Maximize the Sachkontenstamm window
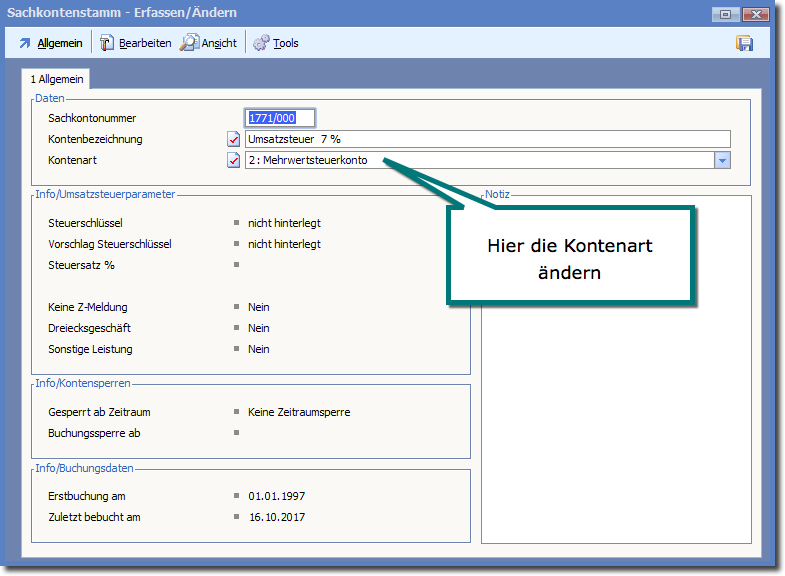This screenshot has width=785, height=576. coord(725,14)
